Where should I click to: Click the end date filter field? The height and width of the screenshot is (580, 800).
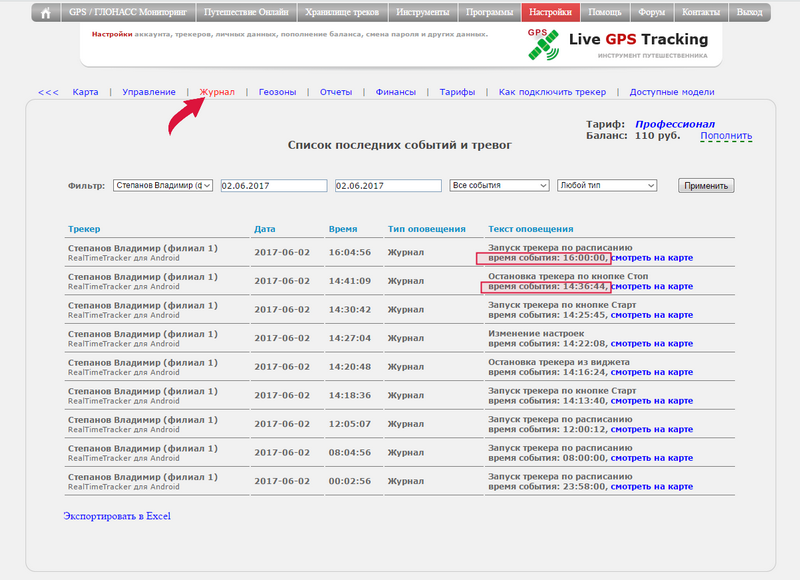tap(387, 186)
